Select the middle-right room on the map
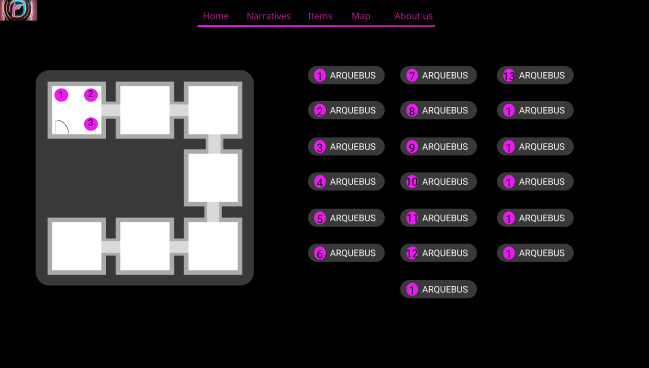 213,178
